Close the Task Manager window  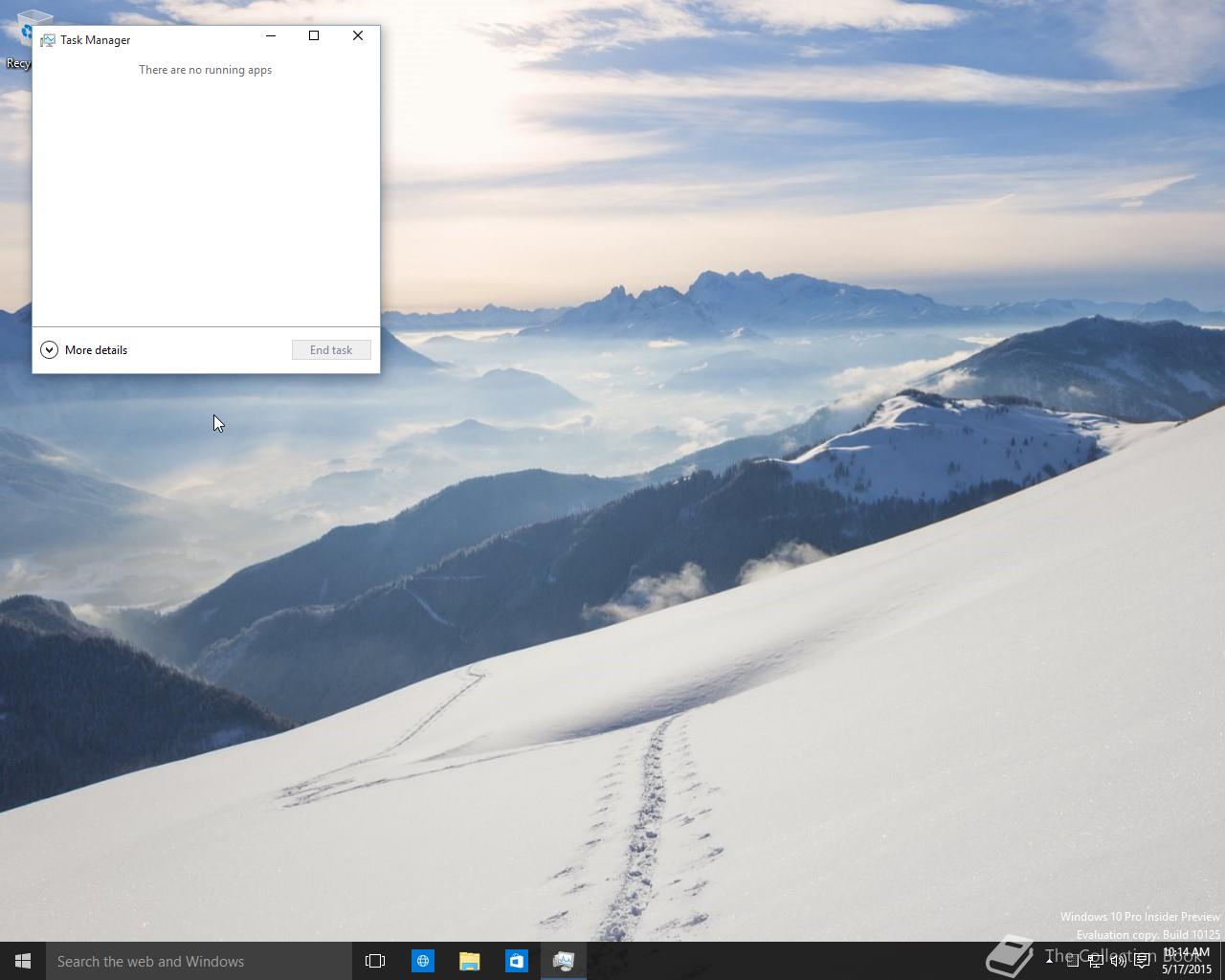coord(358,36)
